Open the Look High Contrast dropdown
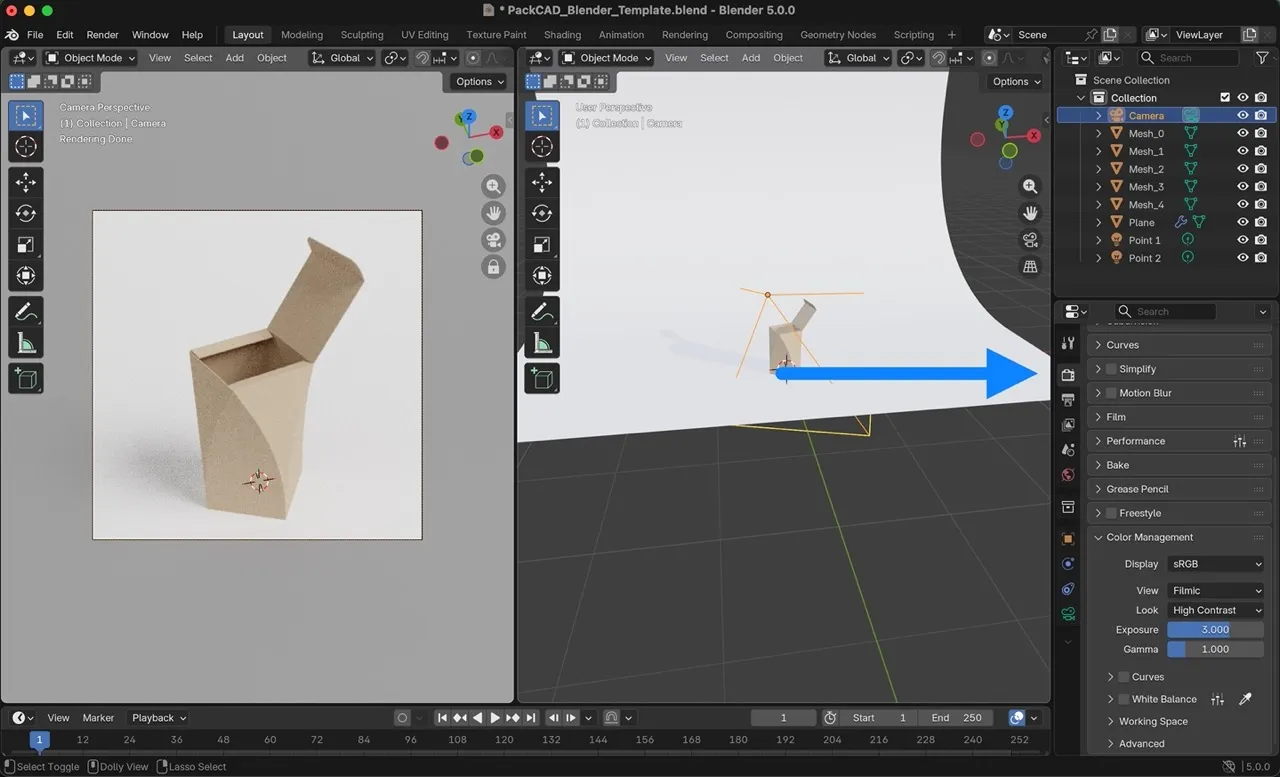This screenshot has height=777, width=1280. point(1215,610)
